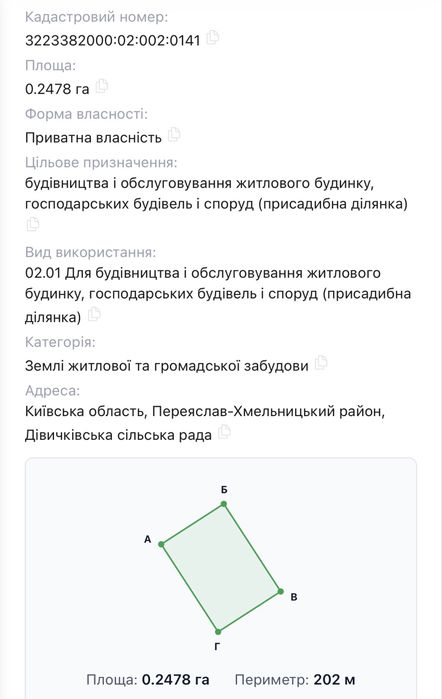The height and width of the screenshot is (699, 442).
Task: Select vertex point В on parcel diagram
Action: tap(281, 592)
